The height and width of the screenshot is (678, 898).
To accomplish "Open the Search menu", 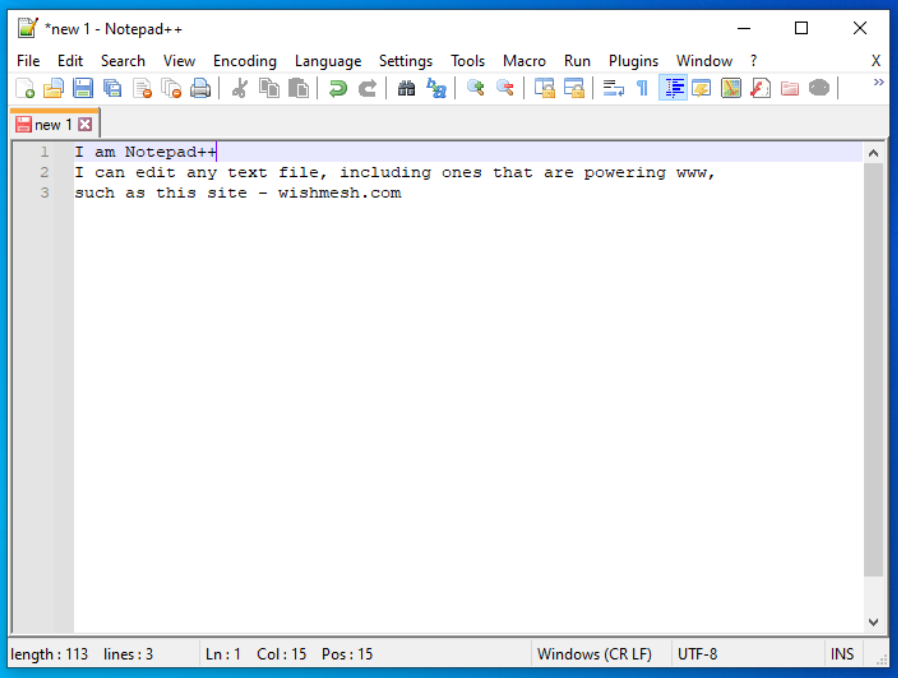I will pyautogui.click(x=123, y=61).
